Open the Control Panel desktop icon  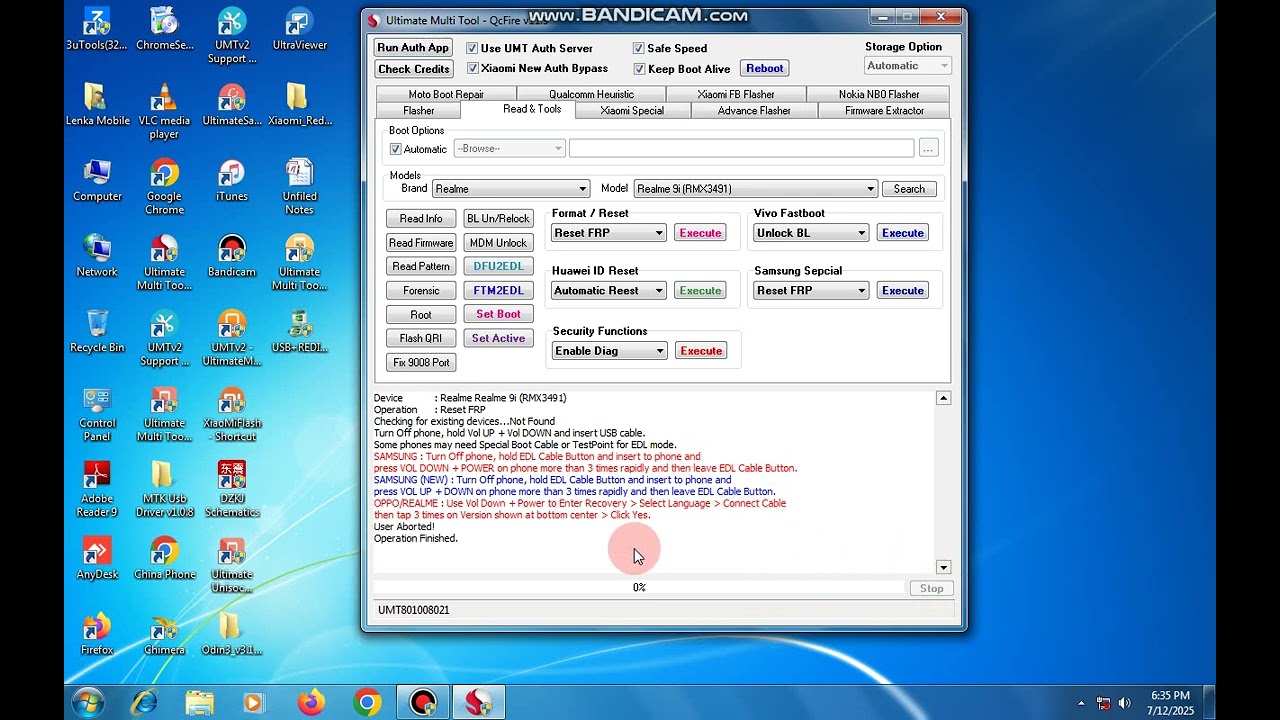click(x=97, y=414)
